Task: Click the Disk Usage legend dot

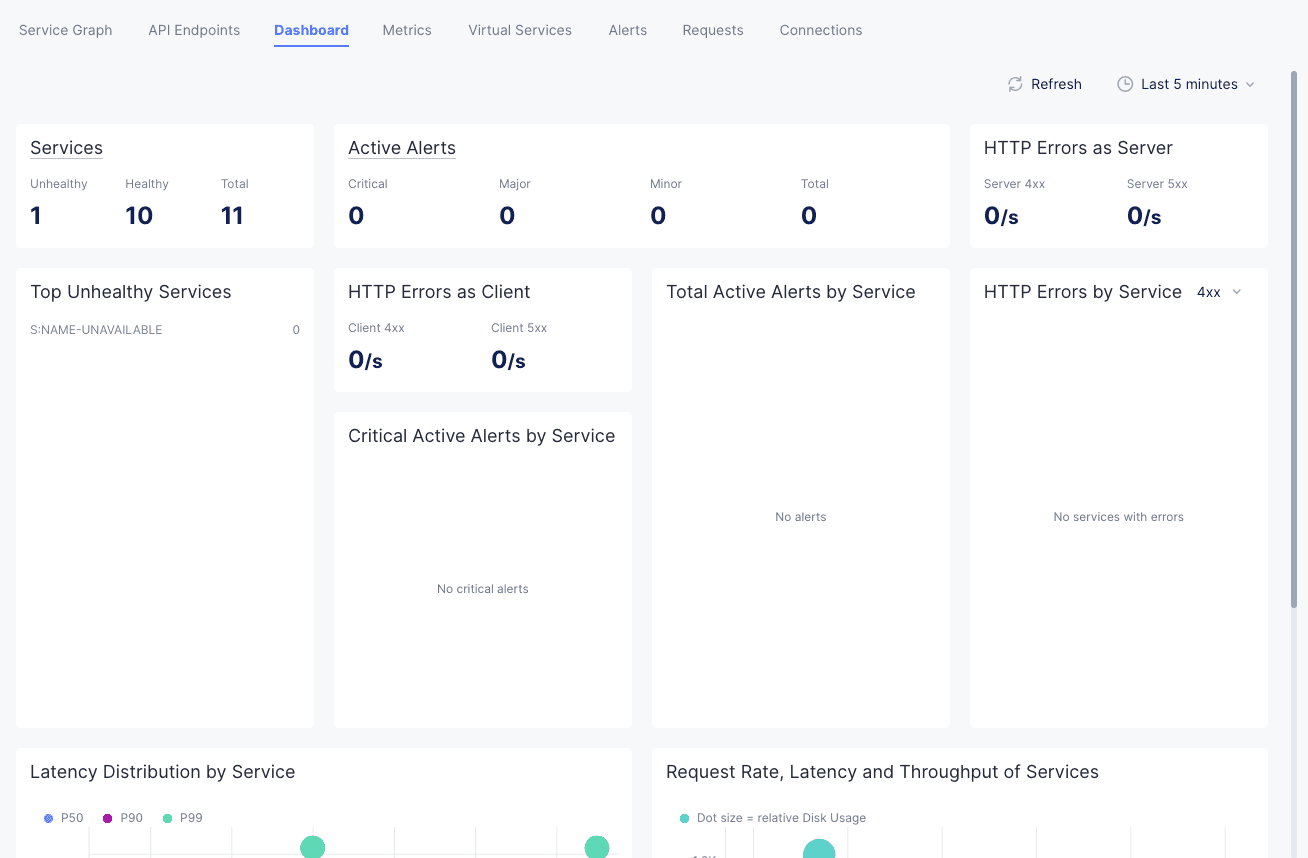Action: click(x=684, y=818)
